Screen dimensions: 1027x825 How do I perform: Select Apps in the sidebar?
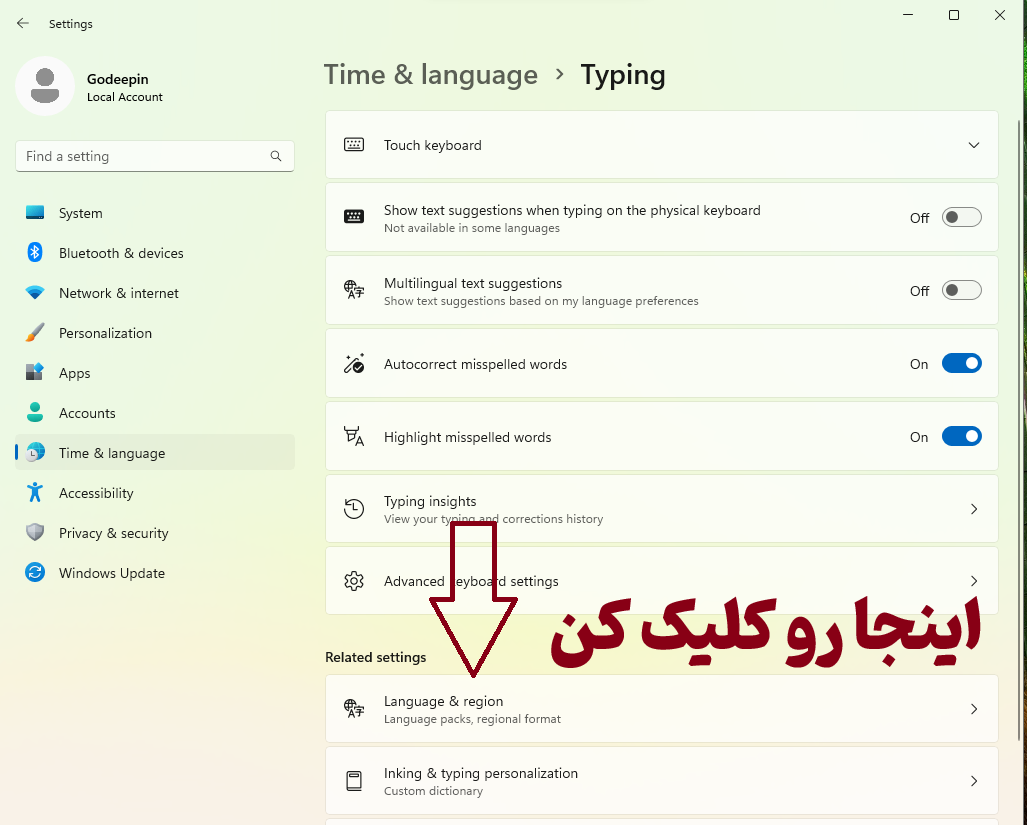pos(155,373)
